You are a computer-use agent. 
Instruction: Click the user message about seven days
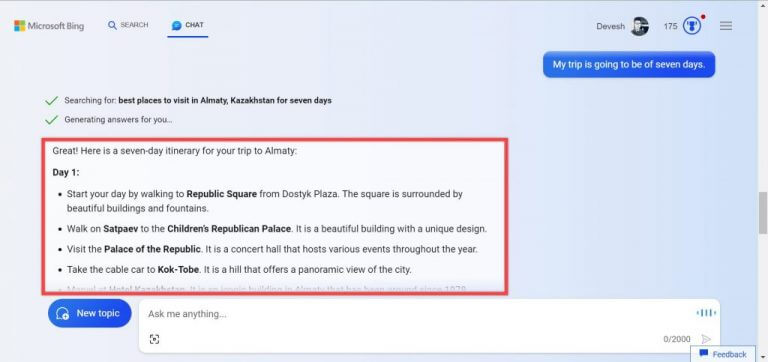(x=629, y=64)
